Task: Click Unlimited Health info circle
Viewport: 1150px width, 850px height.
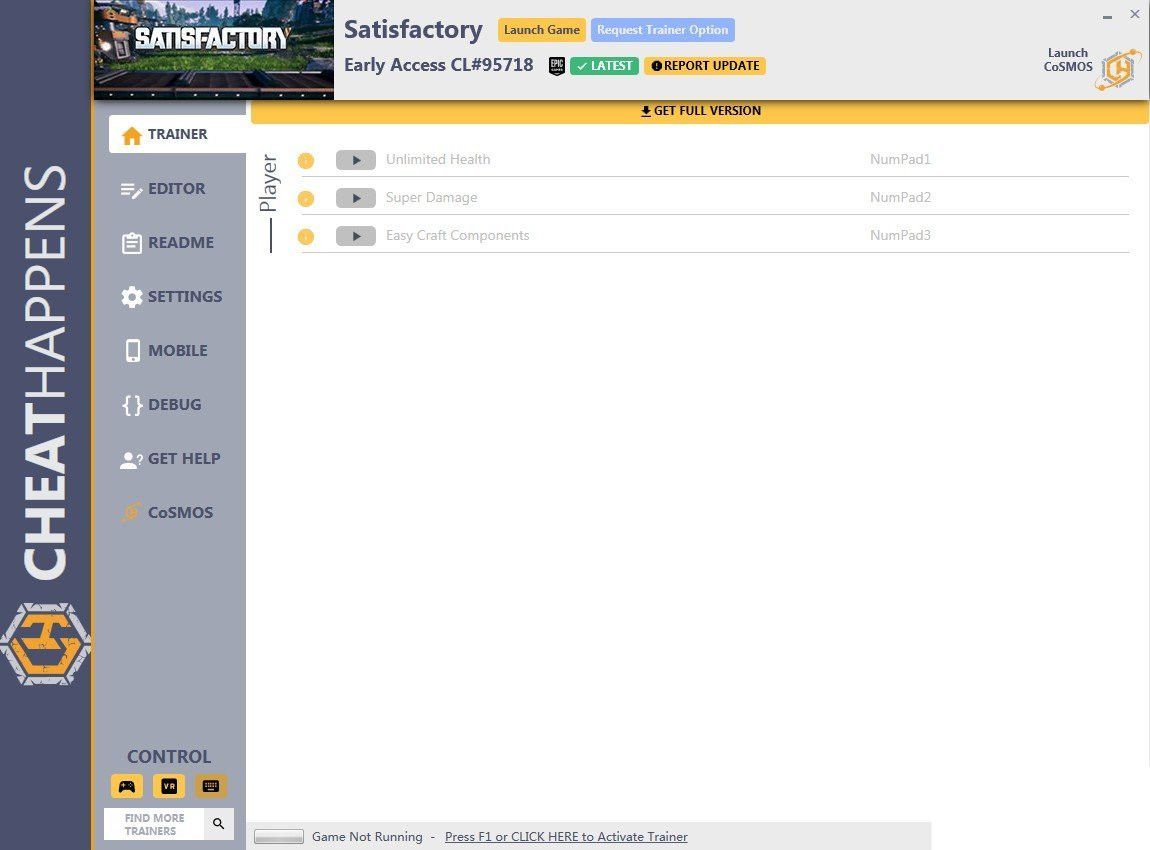Action: (306, 161)
